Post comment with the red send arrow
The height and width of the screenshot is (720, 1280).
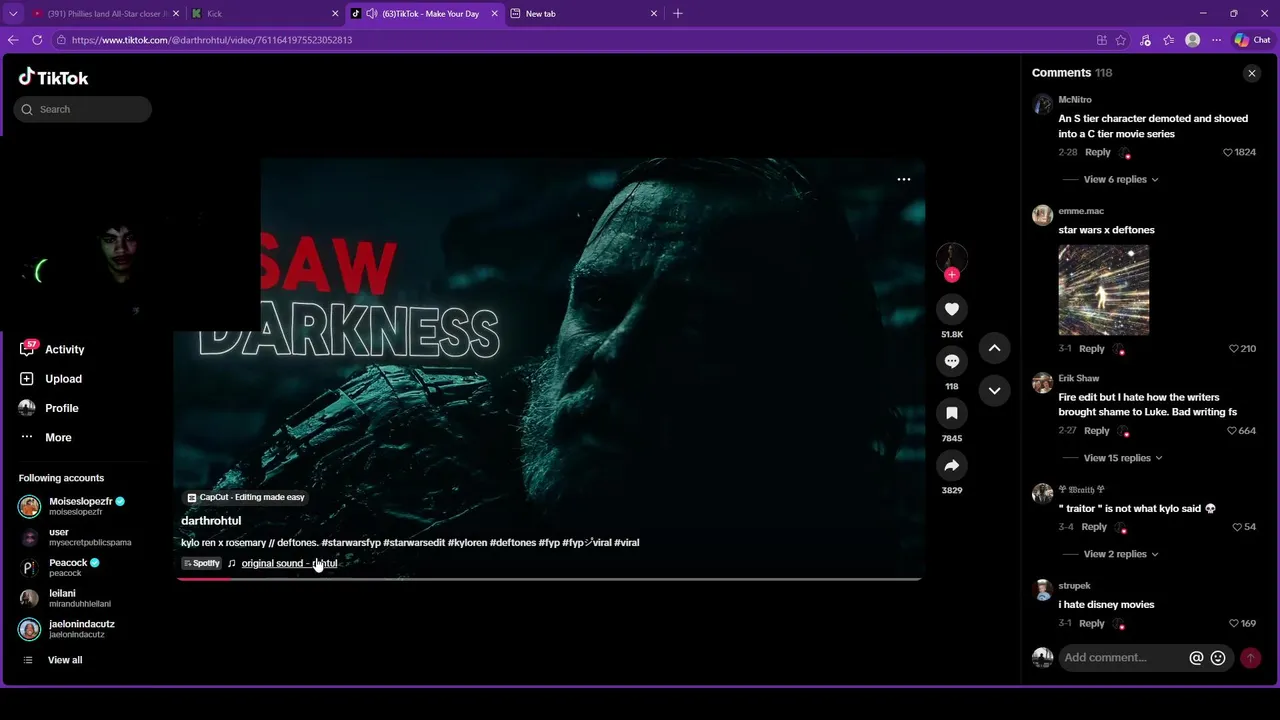pyautogui.click(x=1250, y=658)
